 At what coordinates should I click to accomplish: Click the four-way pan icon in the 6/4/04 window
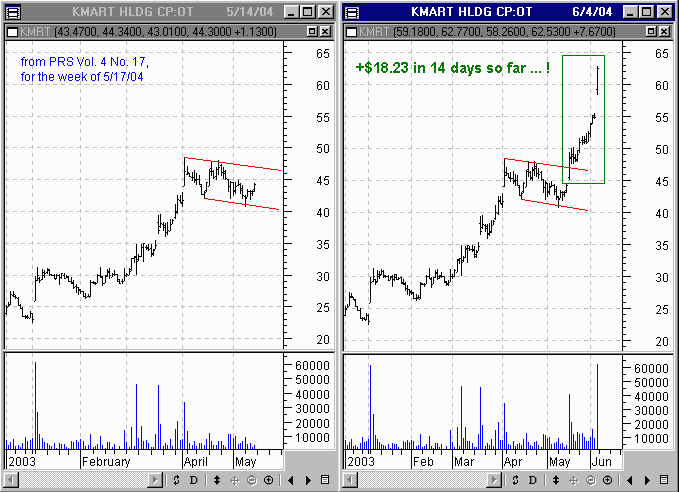point(573,480)
